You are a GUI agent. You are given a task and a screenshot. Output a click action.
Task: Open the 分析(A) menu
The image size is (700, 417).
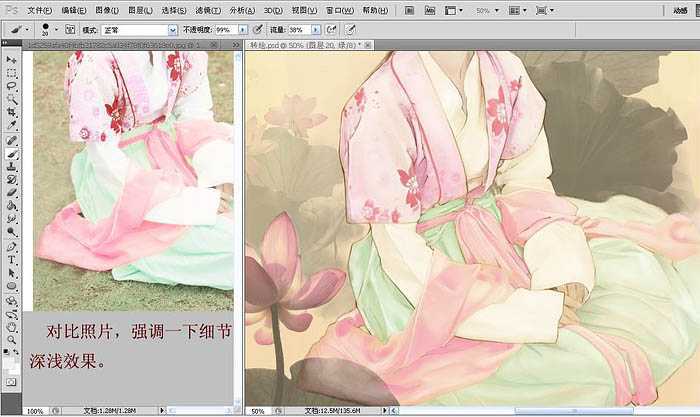tap(242, 10)
